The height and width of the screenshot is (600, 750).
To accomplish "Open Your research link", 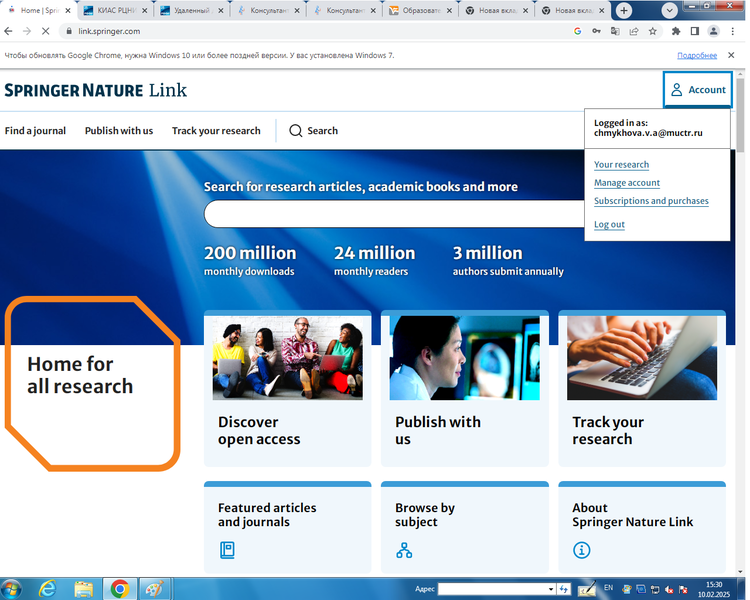I will pos(621,165).
